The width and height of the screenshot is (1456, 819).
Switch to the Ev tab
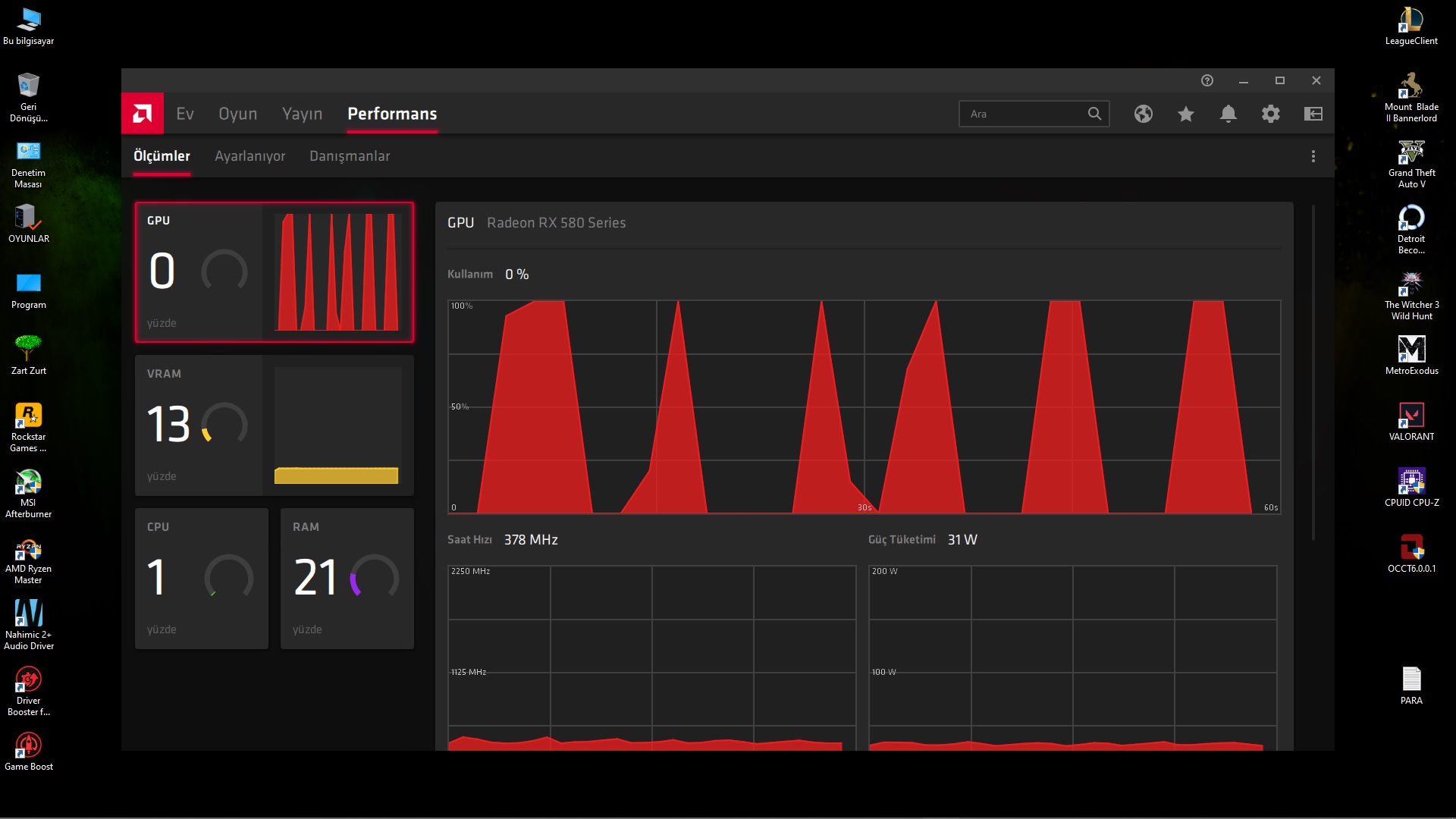(185, 114)
